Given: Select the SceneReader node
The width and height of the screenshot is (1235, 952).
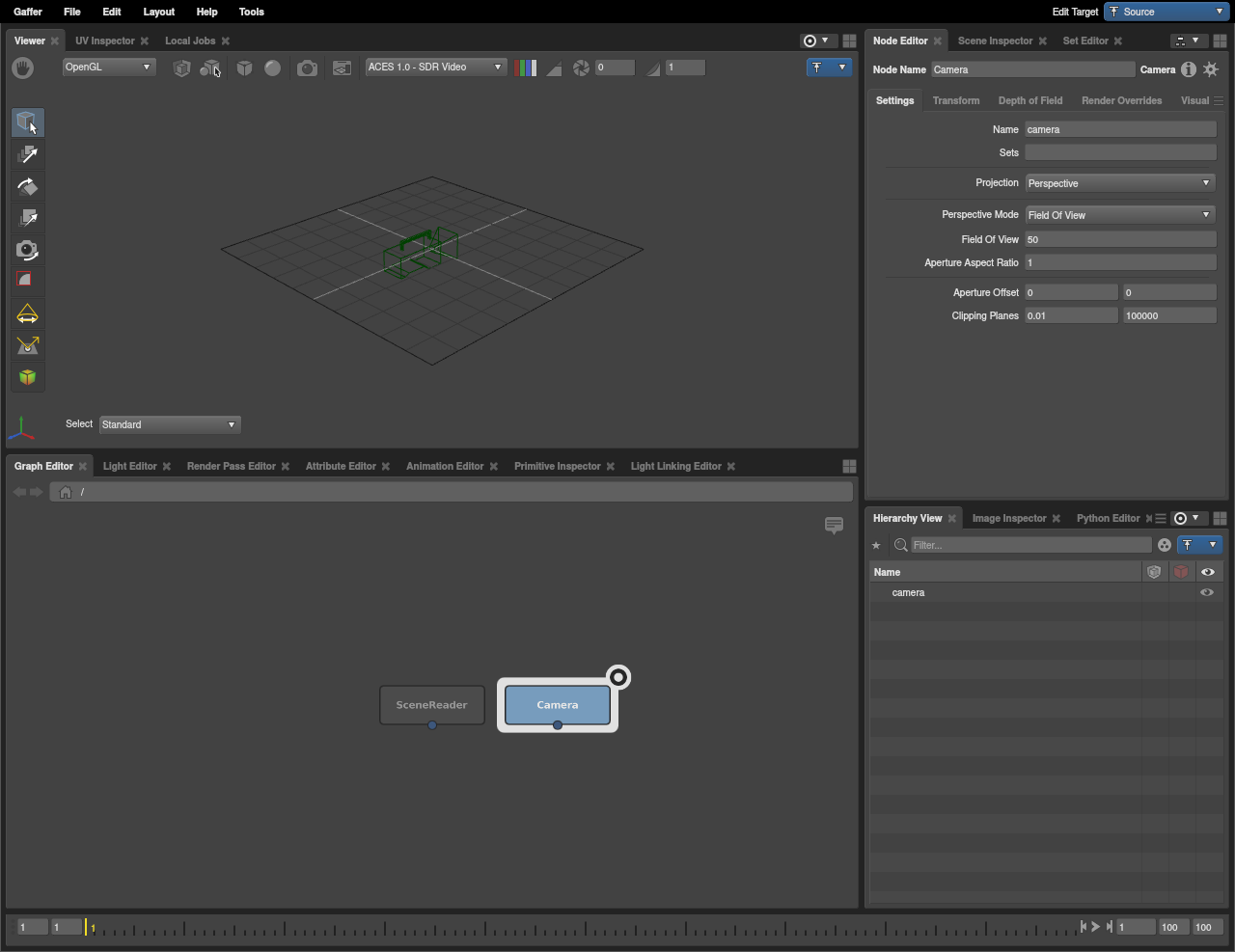Looking at the screenshot, I should click(x=432, y=705).
